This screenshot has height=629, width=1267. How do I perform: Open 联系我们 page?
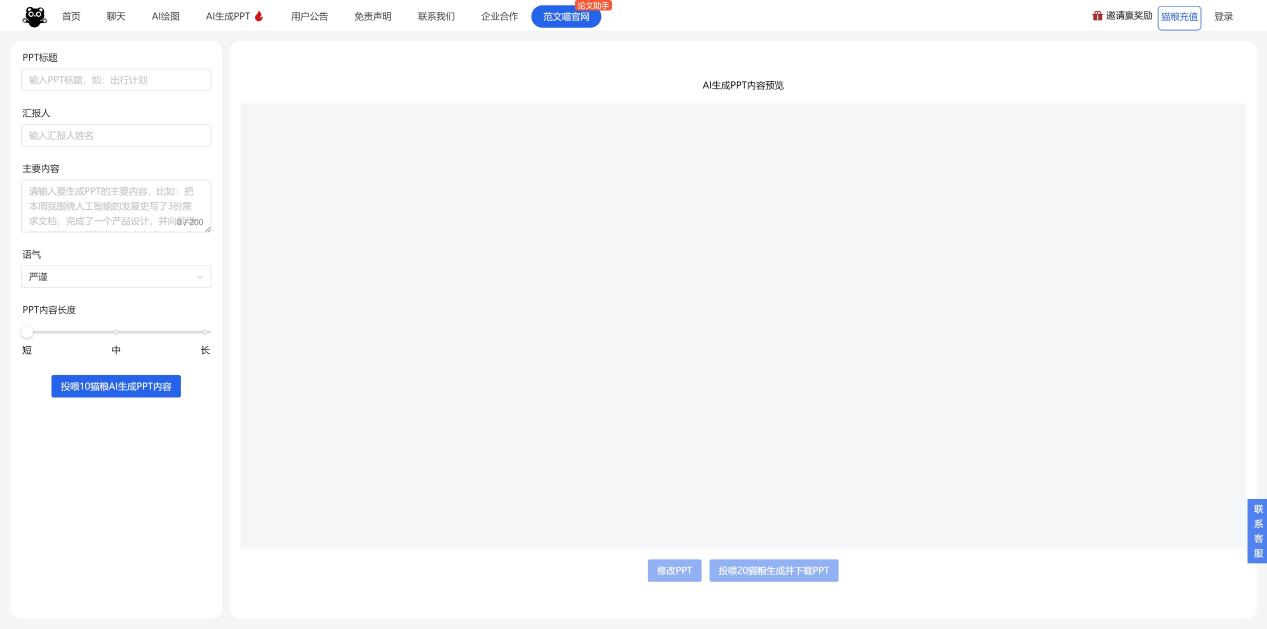(436, 17)
